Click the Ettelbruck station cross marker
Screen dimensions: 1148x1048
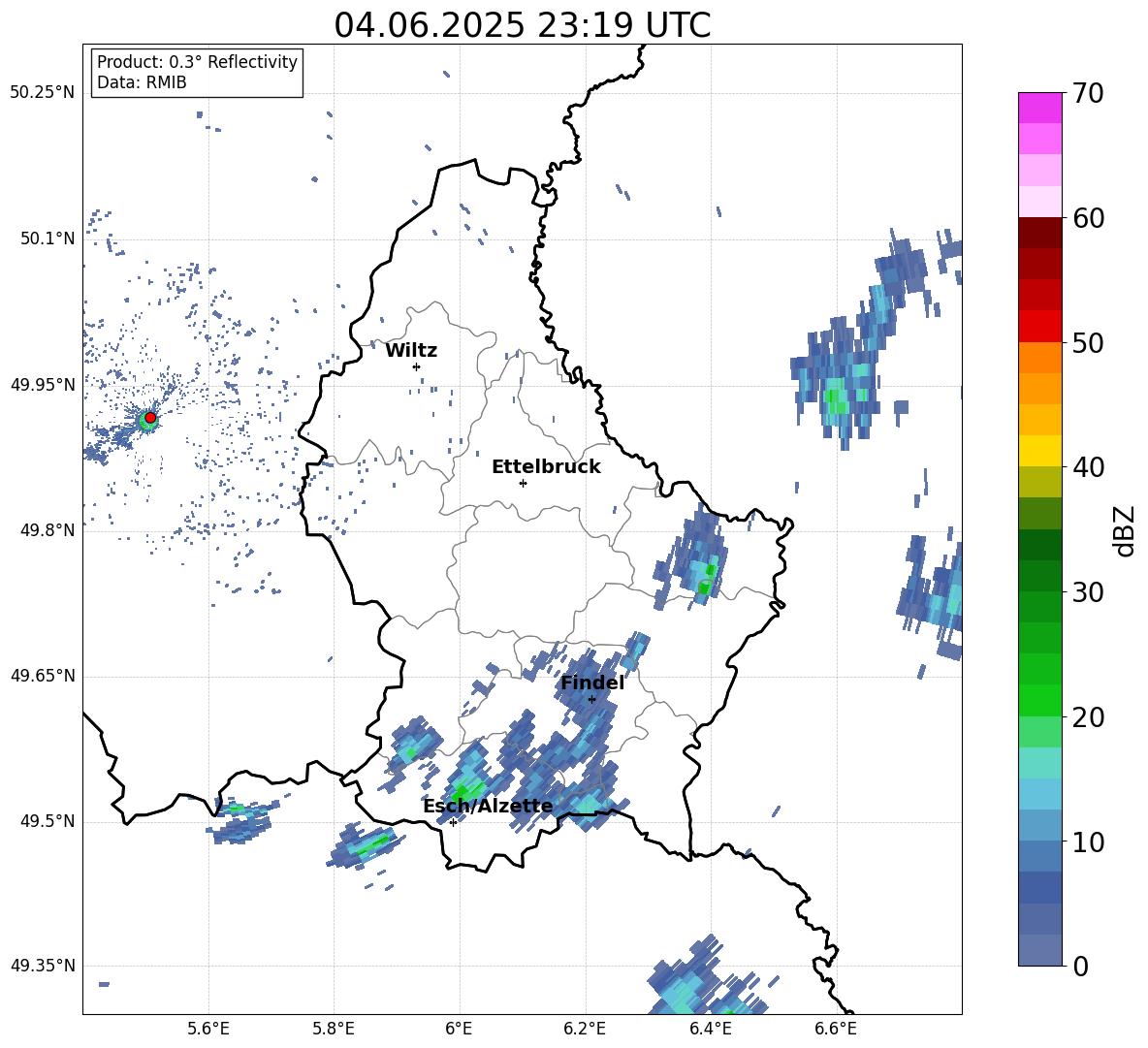click(523, 483)
